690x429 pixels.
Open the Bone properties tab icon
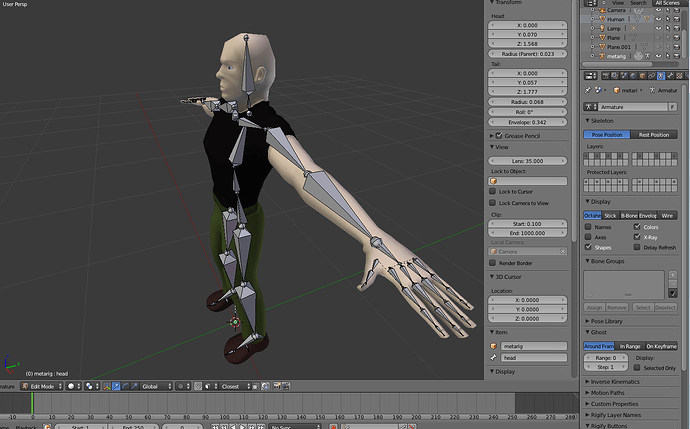(670, 76)
